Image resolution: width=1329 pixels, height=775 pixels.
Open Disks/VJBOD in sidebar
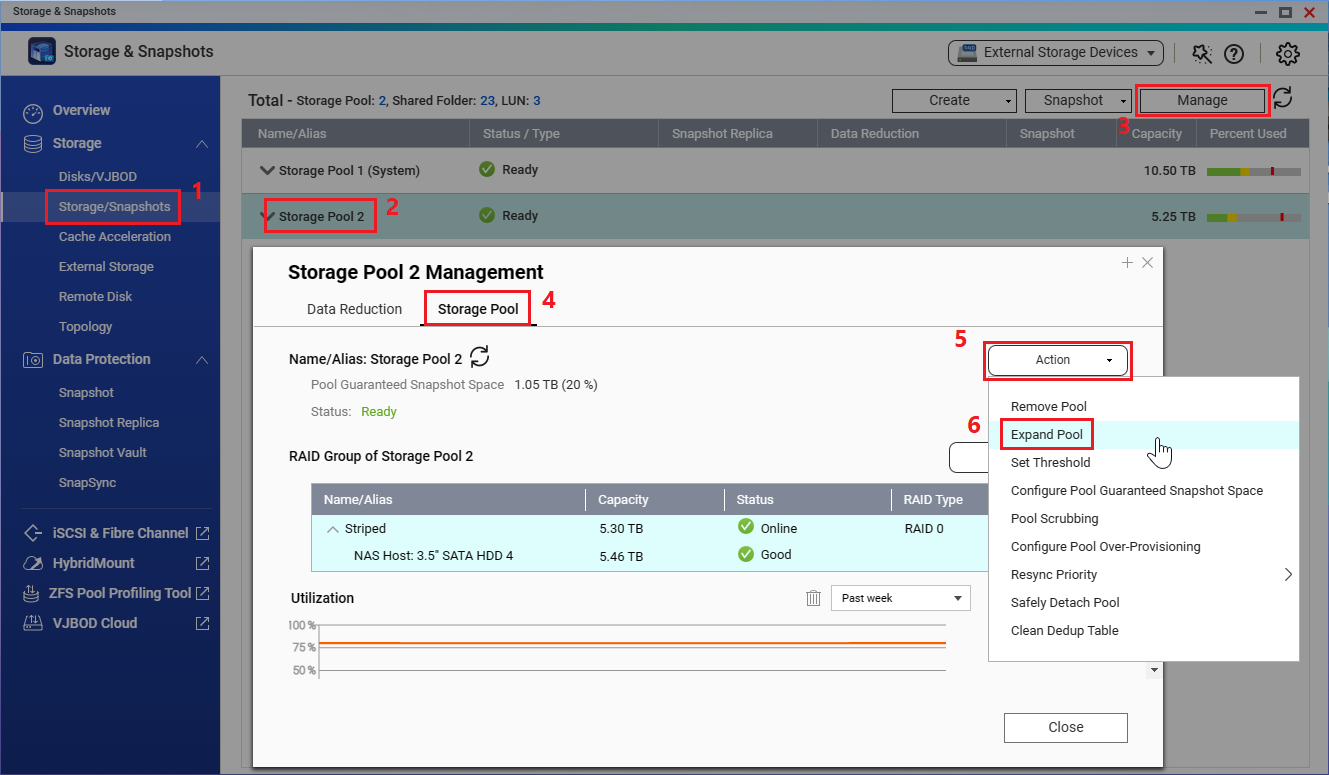[x=98, y=176]
